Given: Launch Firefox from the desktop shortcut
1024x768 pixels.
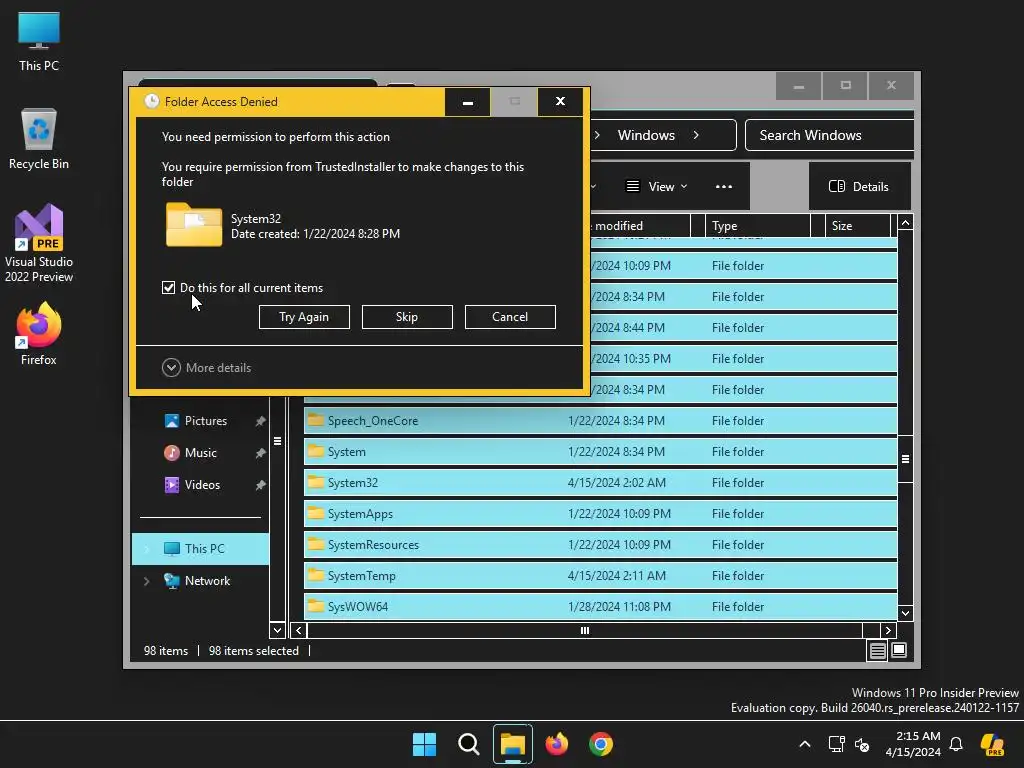Looking at the screenshot, I should (x=39, y=334).
